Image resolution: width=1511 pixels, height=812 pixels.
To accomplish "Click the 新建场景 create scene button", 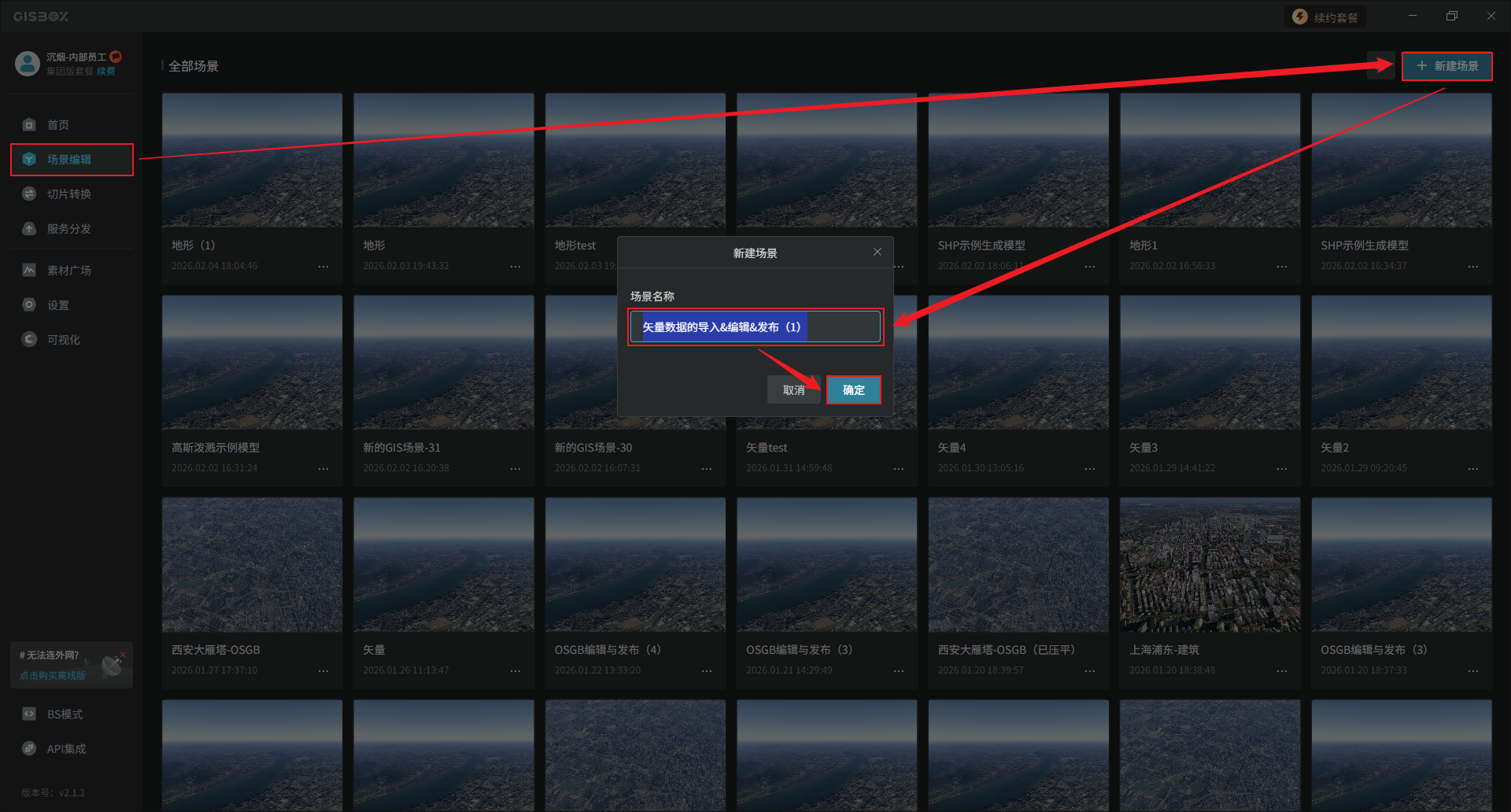I will pyautogui.click(x=1446, y=66).
